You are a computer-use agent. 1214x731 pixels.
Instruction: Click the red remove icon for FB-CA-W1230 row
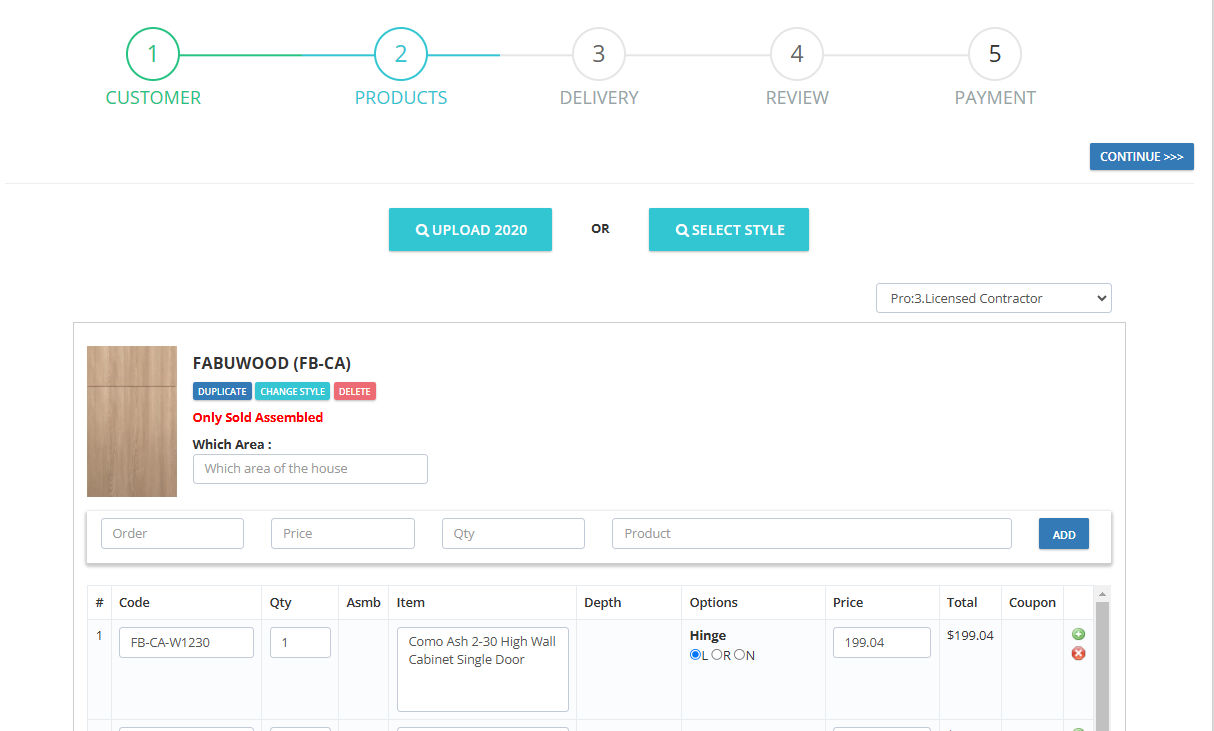(1078, 653)
